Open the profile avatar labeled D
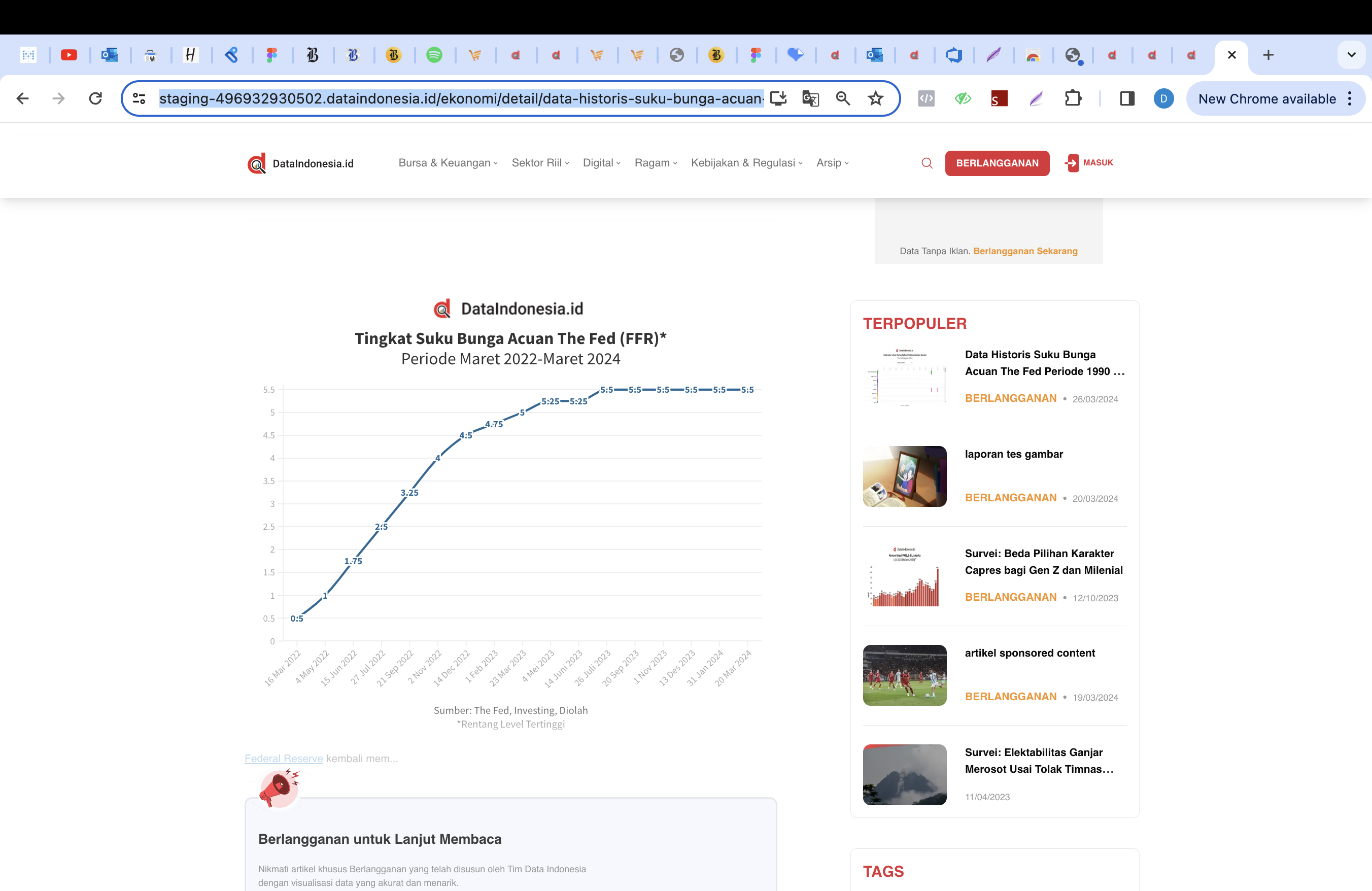This screenshot has height=891, width=1372. (x=1163, y=98)
